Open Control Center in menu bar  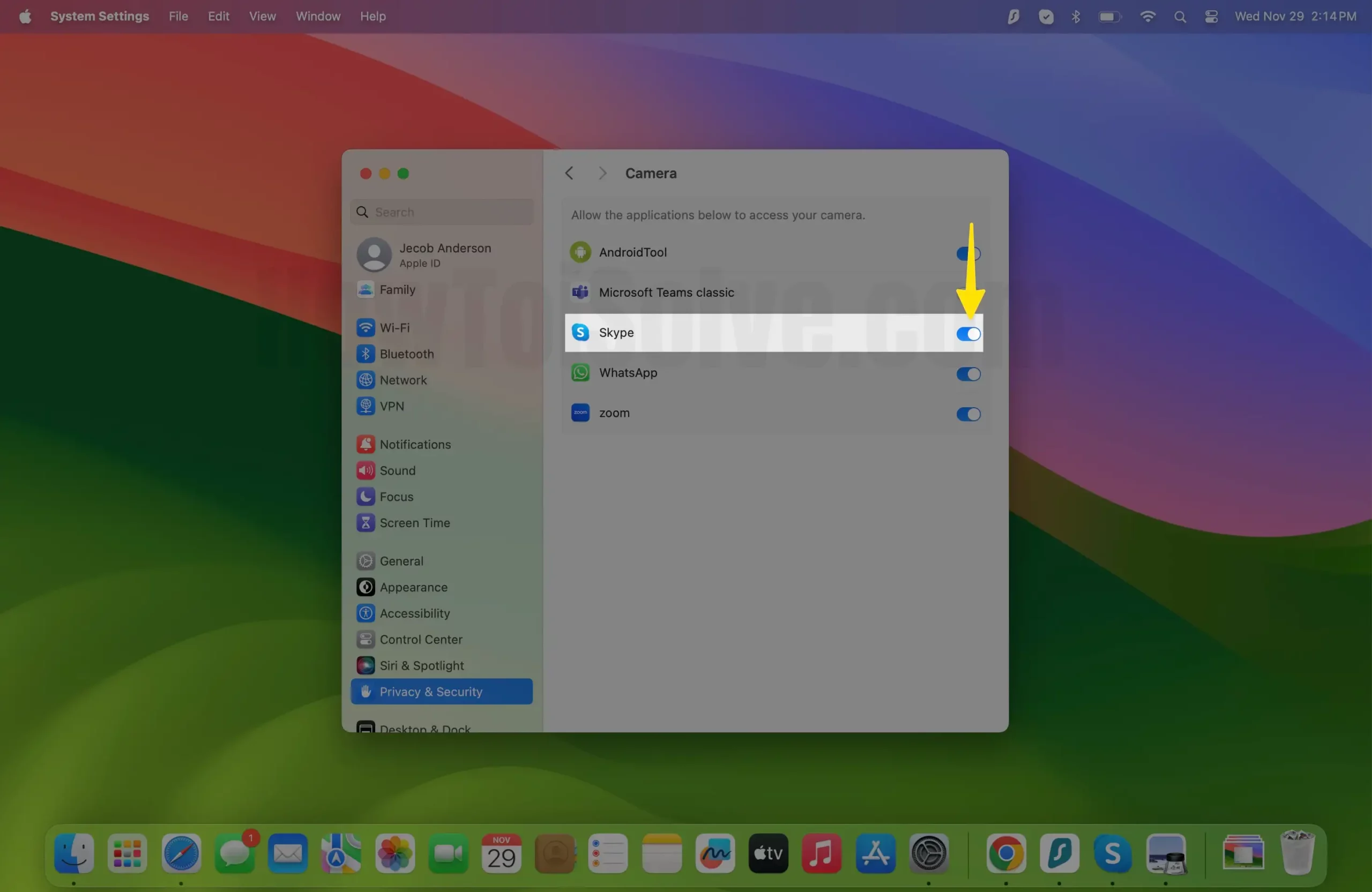(1211, 17)
